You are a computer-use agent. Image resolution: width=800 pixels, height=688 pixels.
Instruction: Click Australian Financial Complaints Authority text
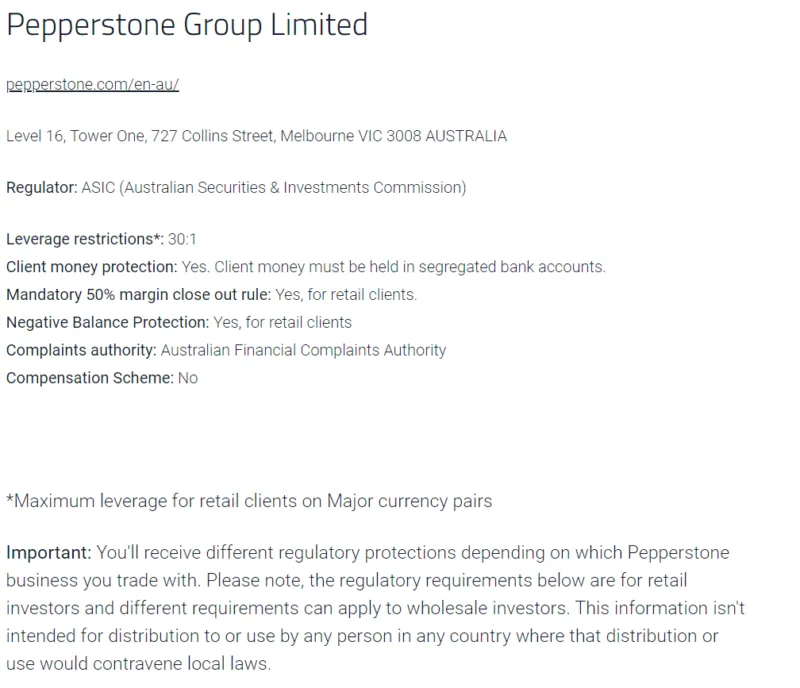[x=303, y=350]
